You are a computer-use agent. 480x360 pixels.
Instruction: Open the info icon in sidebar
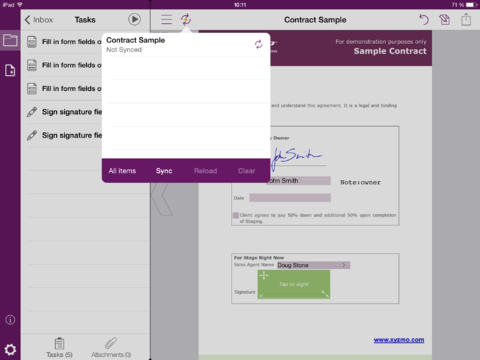10,320
